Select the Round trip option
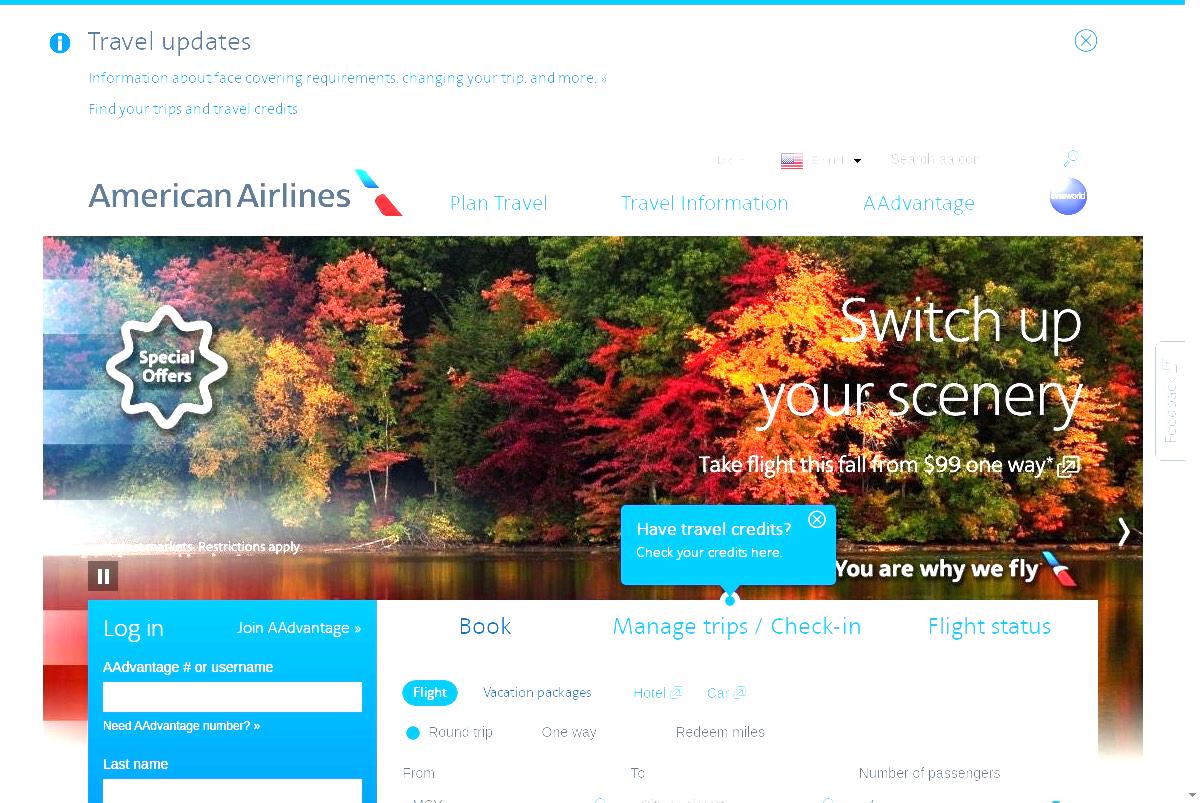Image resolution: width=1200 pixels, height=803 pixels. click(x=449, y=732)
